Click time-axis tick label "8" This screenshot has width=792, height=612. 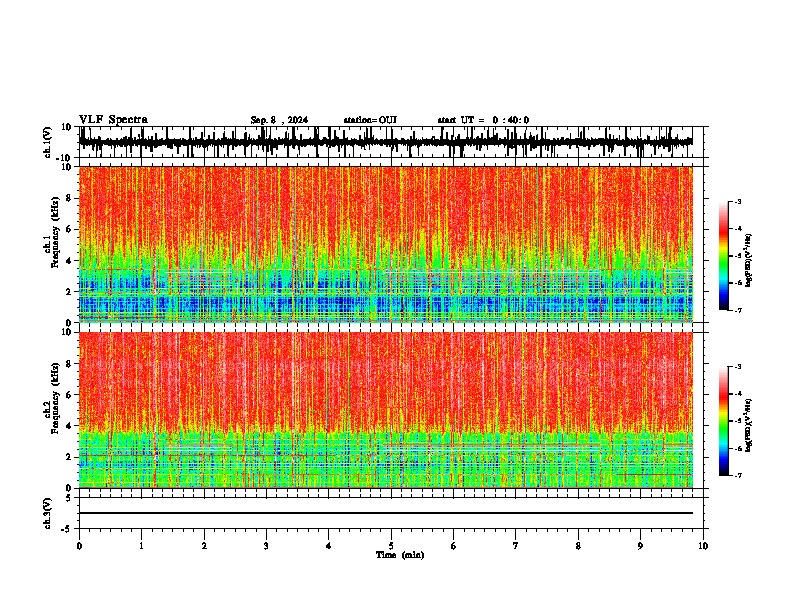point(578,546)
